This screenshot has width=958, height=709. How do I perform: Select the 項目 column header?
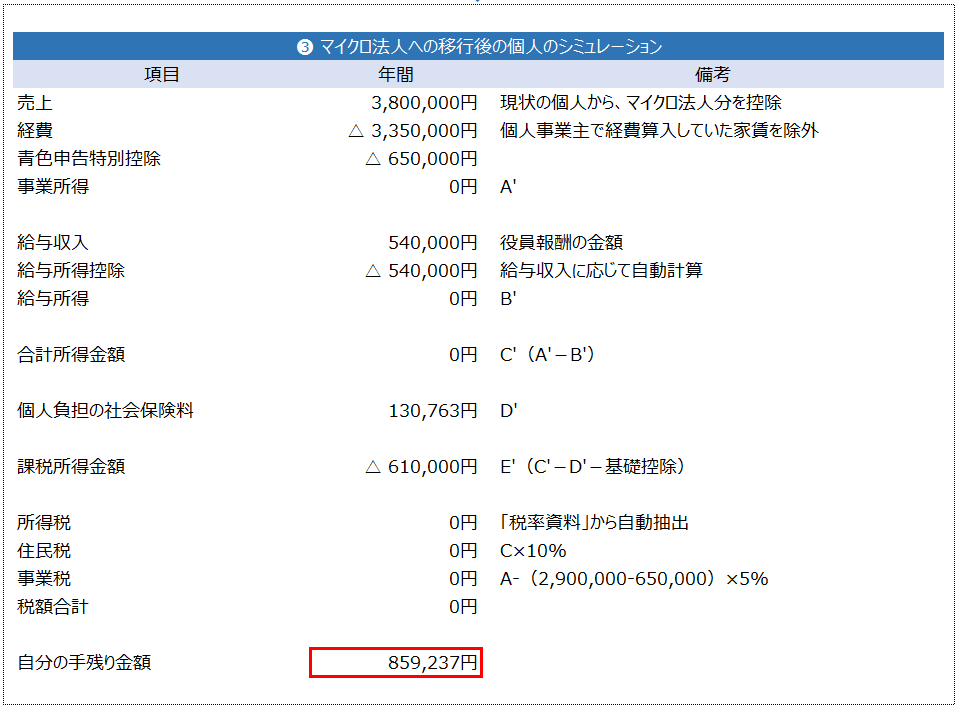click(x=161, y=75)
